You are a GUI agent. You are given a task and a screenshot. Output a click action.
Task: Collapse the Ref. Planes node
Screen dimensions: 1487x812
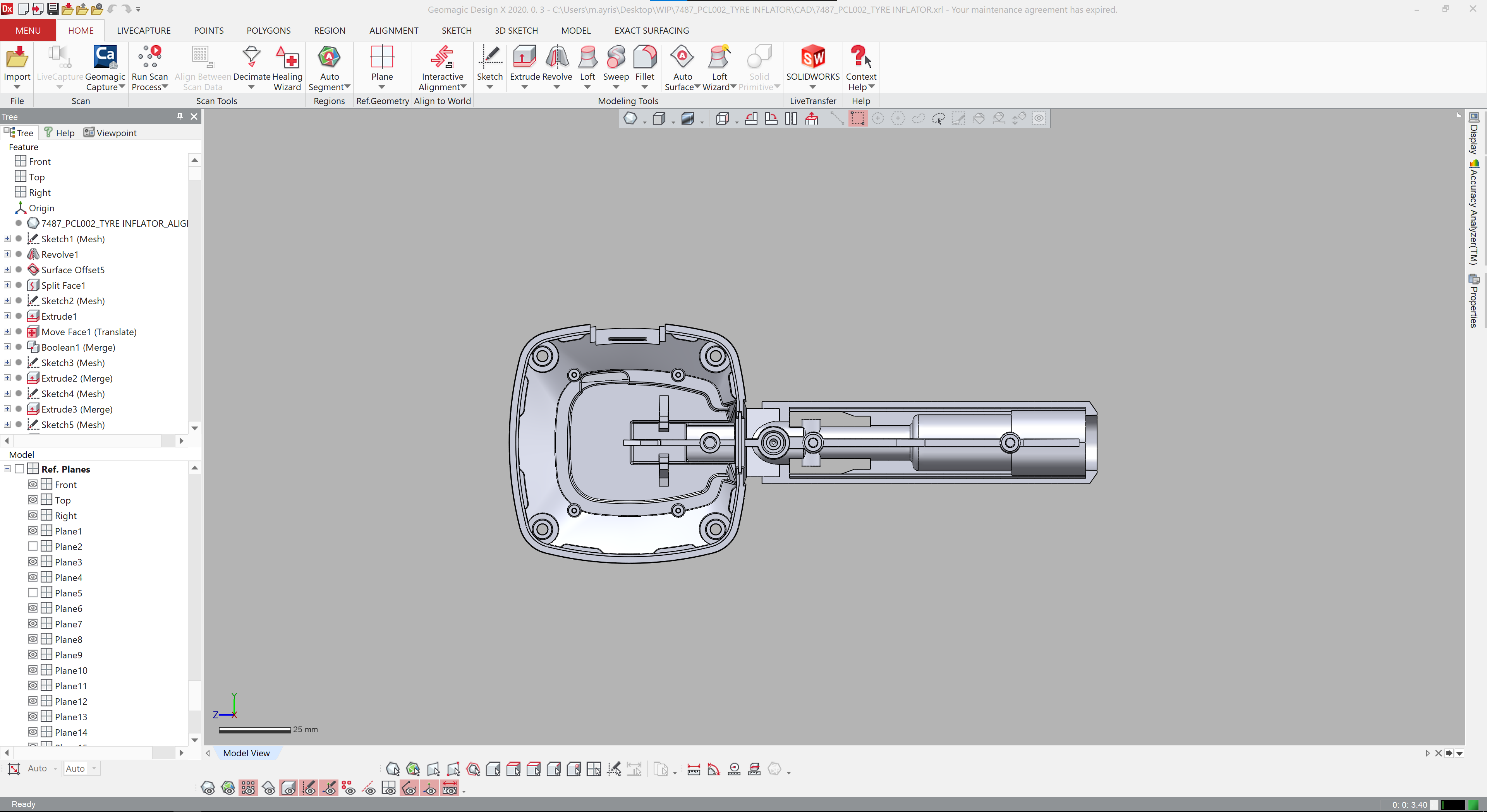tap(7, 469)
